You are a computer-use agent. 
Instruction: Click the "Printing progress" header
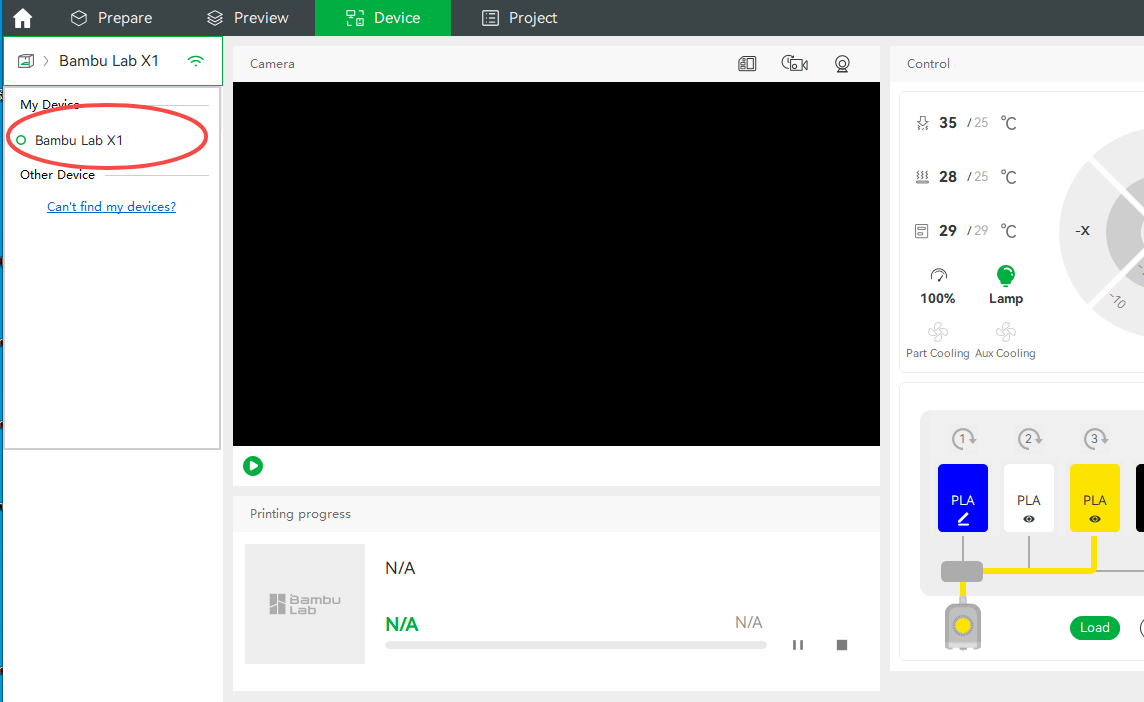(301, 514)
